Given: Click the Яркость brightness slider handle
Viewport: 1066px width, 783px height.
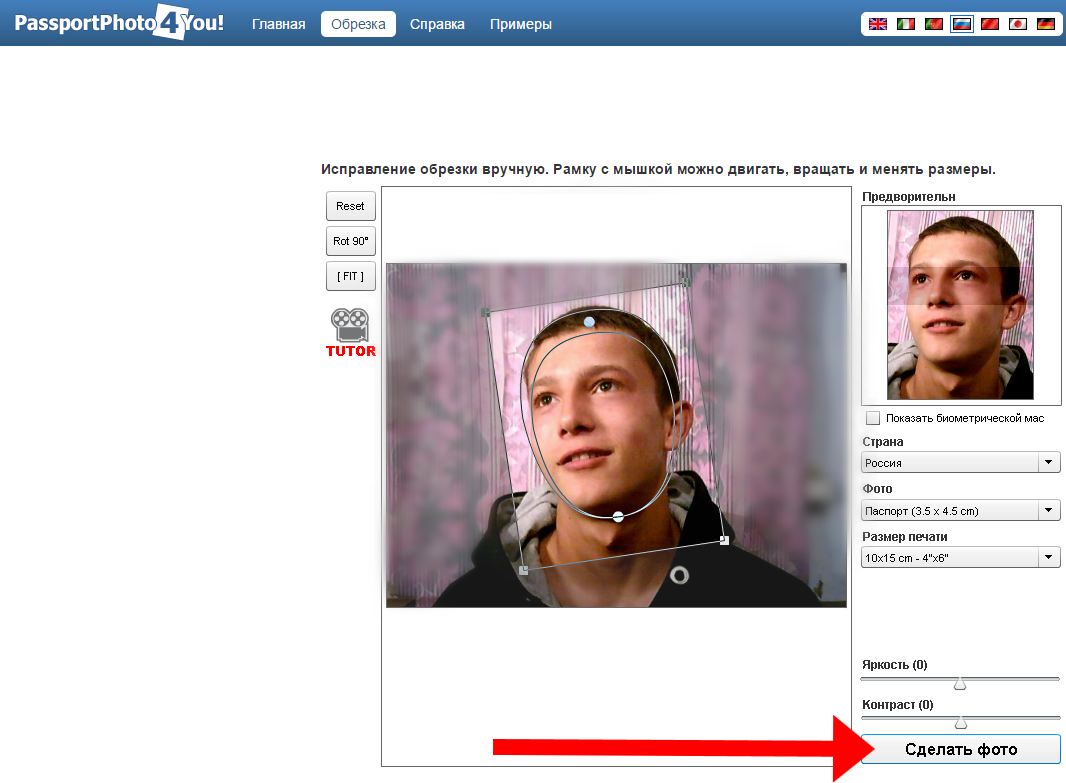Looking at the screenshot, I should [960, 684].
